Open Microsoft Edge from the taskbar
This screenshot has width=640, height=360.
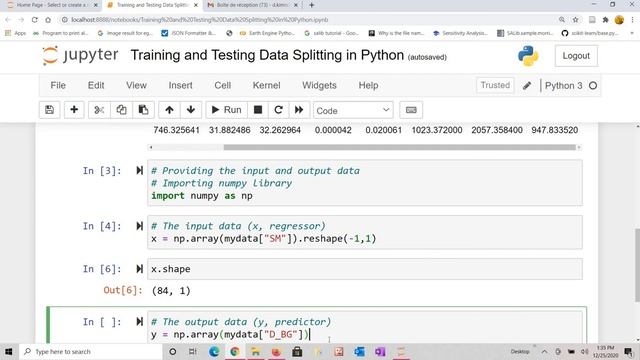pyautogui.click(x=214, y=351)
